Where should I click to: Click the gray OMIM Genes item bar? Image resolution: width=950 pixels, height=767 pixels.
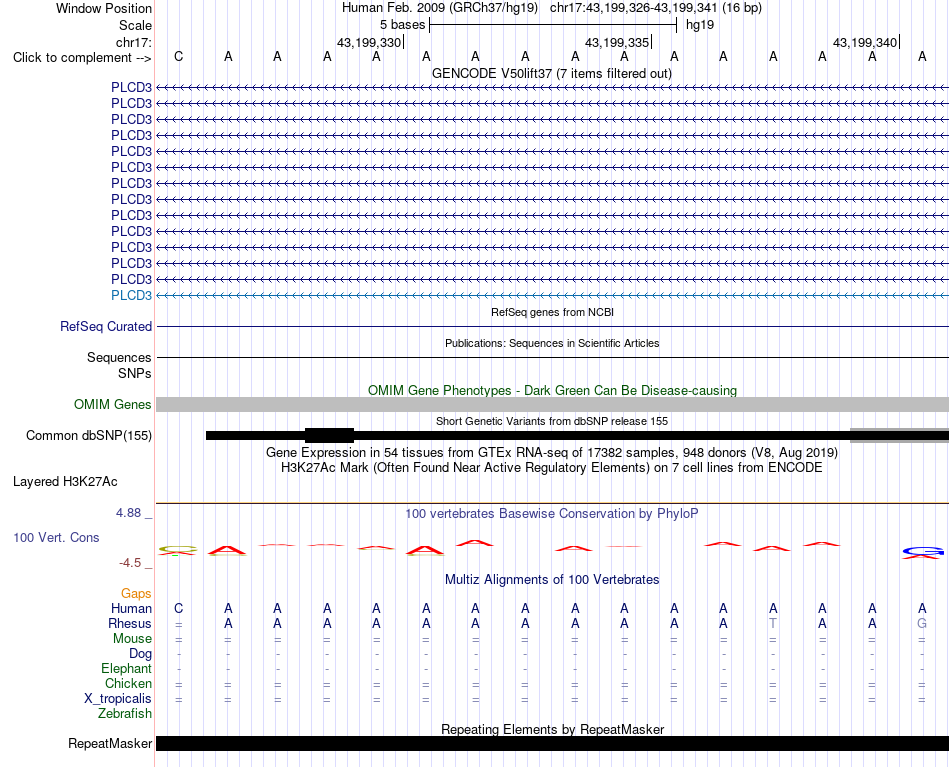tap(552, 404)
